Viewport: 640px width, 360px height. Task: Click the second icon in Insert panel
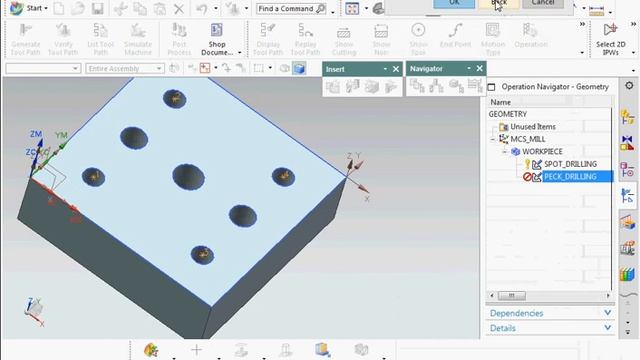(x=352, y=87)
